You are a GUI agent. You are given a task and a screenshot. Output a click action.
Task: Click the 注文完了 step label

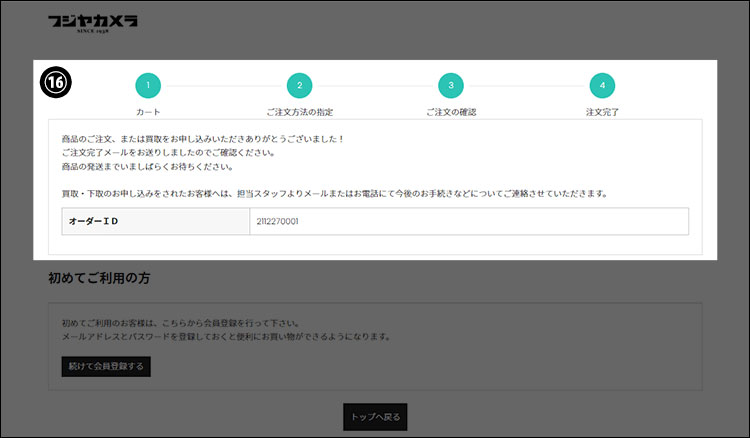click(602, 112)
